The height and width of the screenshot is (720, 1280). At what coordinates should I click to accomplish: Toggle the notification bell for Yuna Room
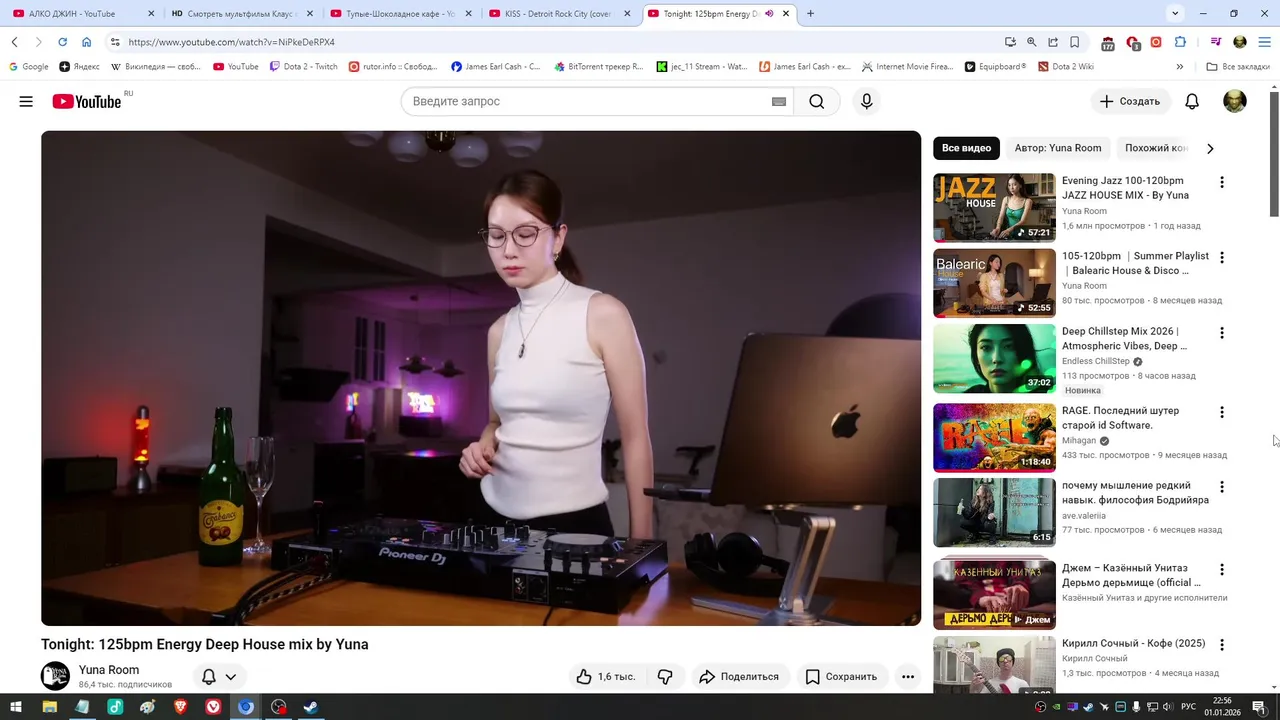coord(209,677)
